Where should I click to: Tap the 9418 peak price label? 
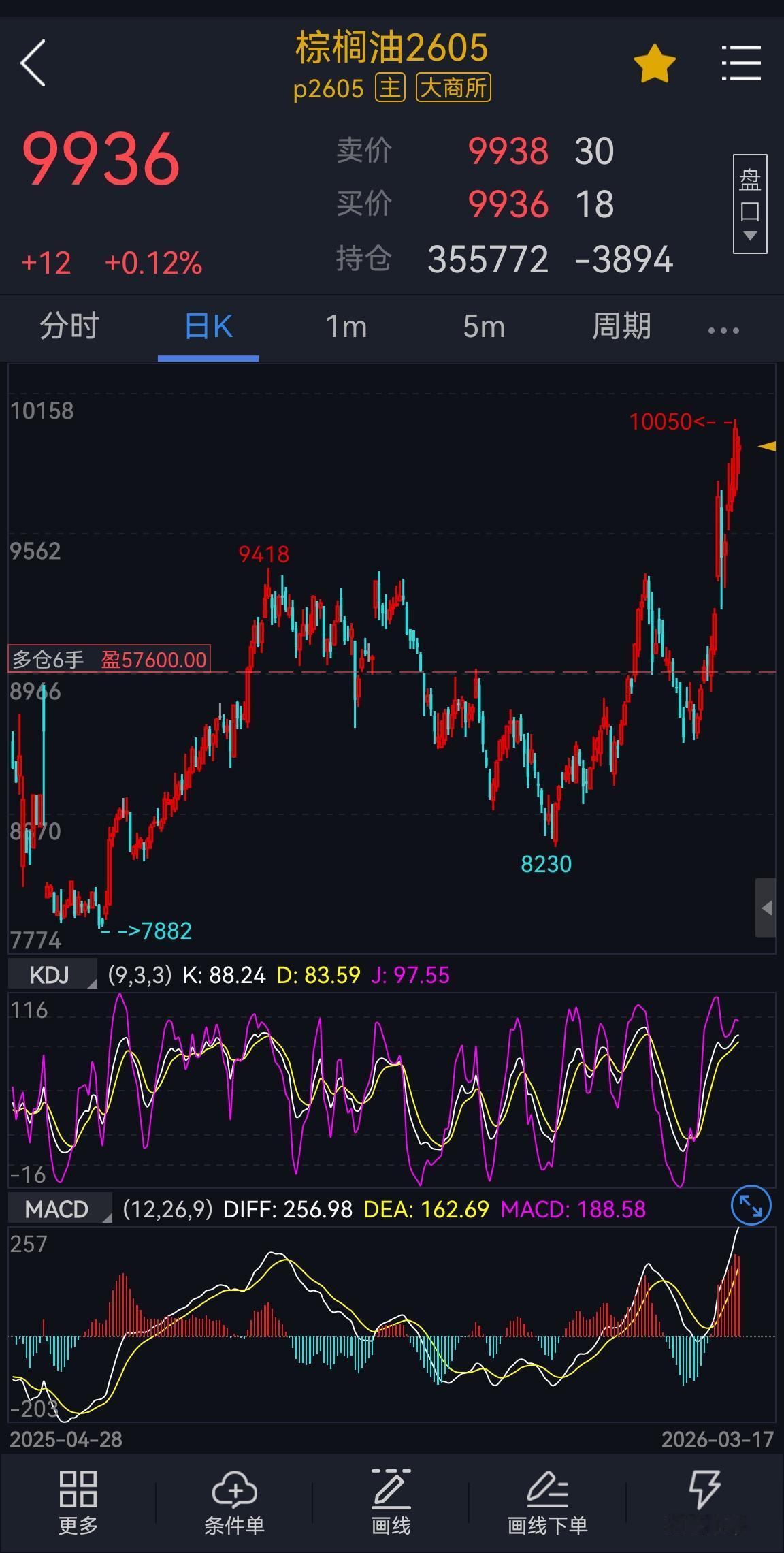[x=264, y=554]
